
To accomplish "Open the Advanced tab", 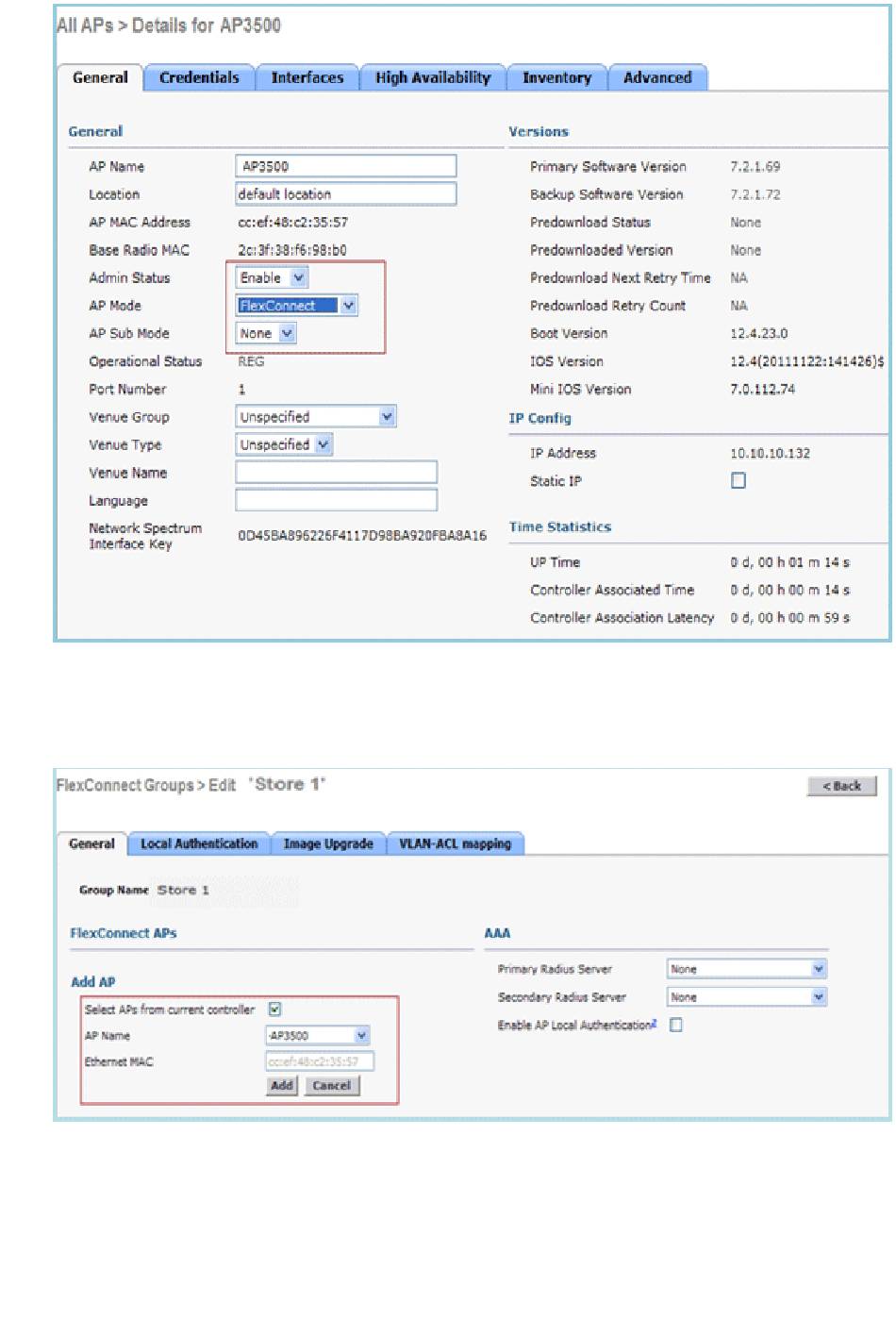I will (657, 78).
